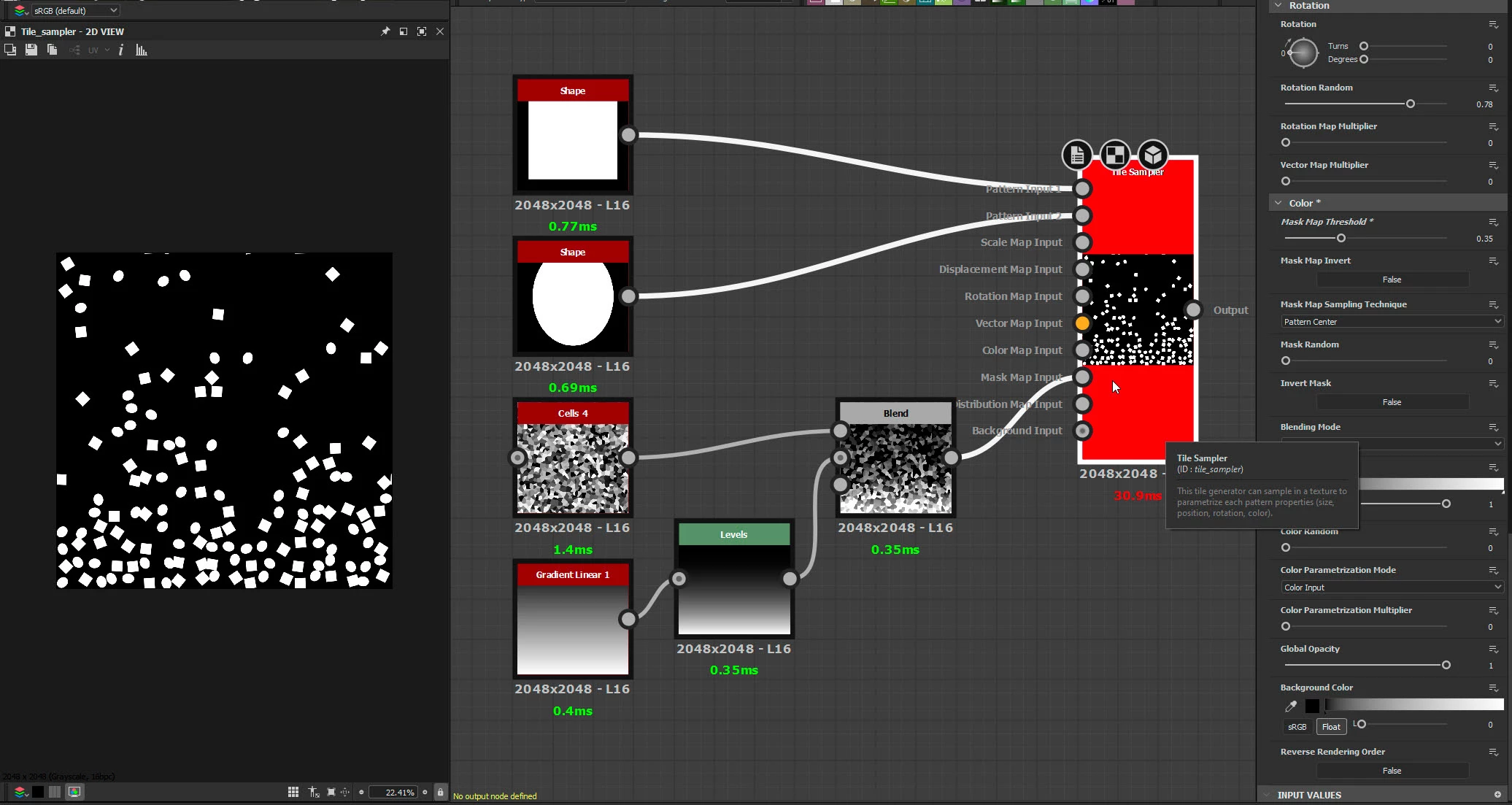Toggle Mask Map Invert False button
1512x805 pixels.
(x=1392, y=280)
